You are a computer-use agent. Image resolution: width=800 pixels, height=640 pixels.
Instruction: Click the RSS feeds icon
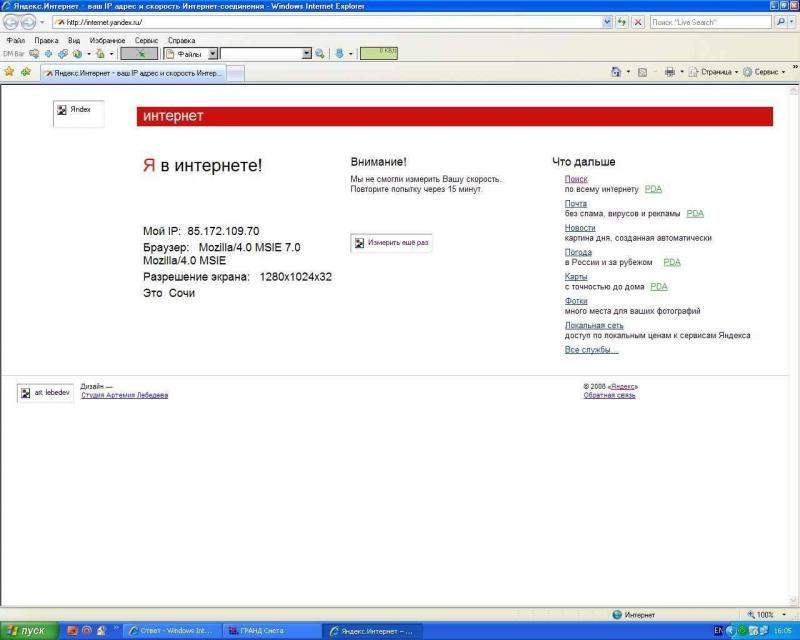coord(642,72)
